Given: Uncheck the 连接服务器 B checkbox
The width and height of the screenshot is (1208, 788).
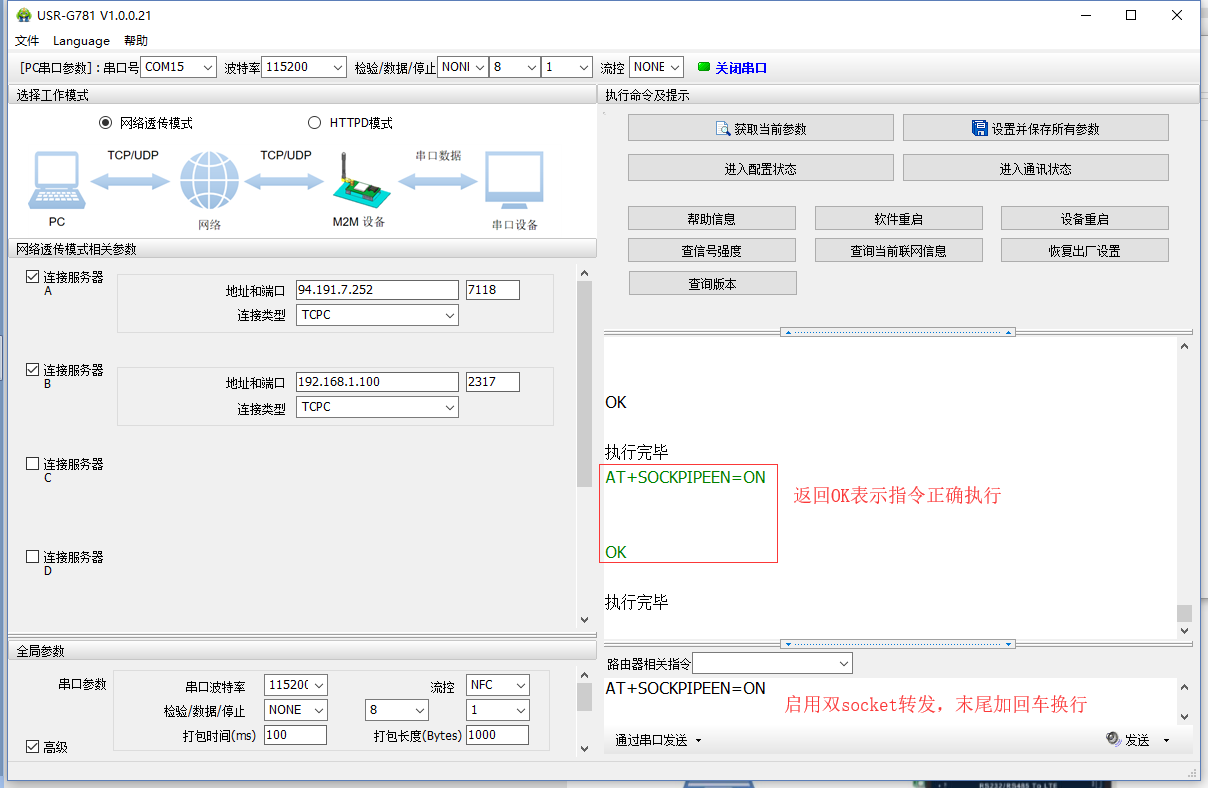Looking at the screenshot, I should (x=33, y=370).
